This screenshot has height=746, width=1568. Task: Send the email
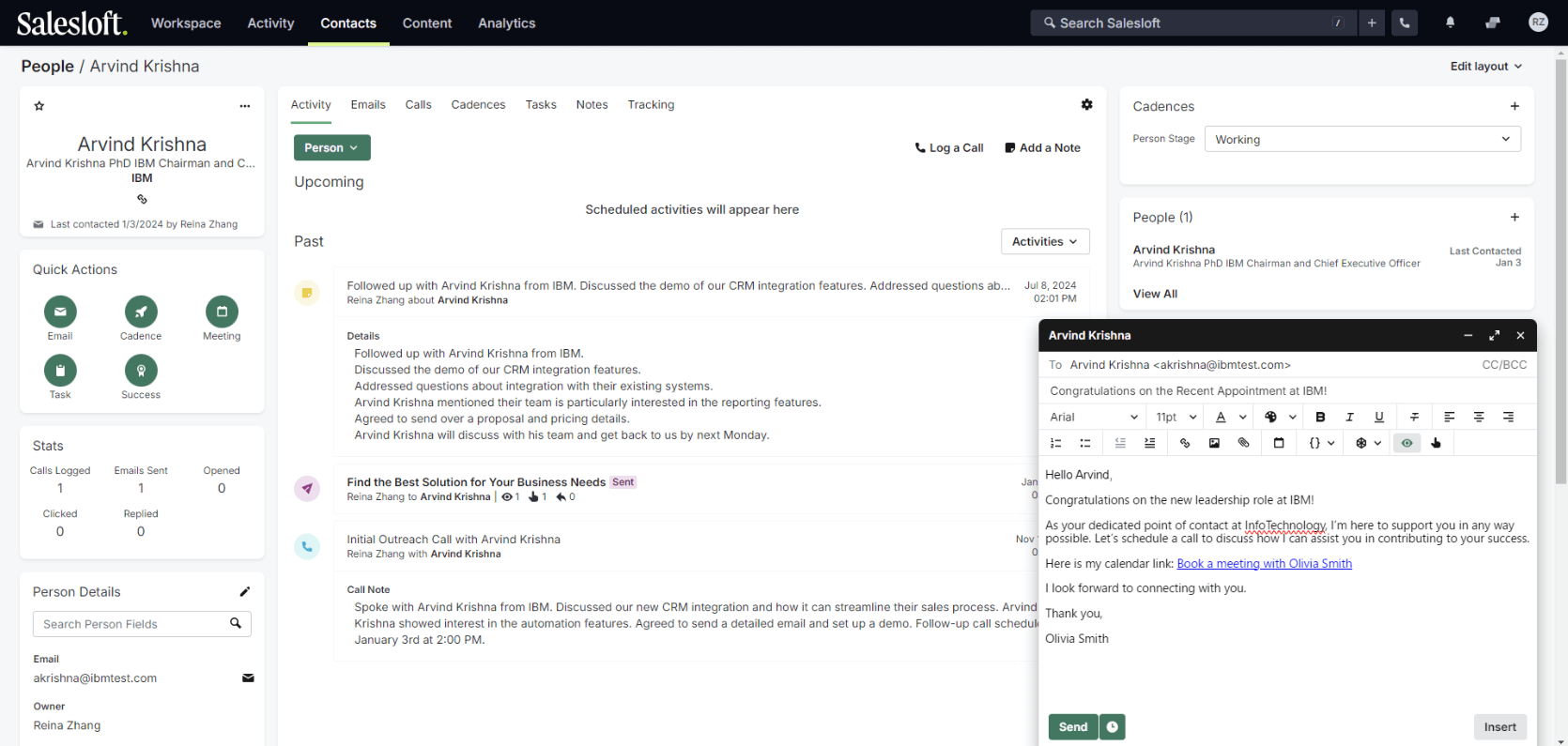click(1073, 727)
